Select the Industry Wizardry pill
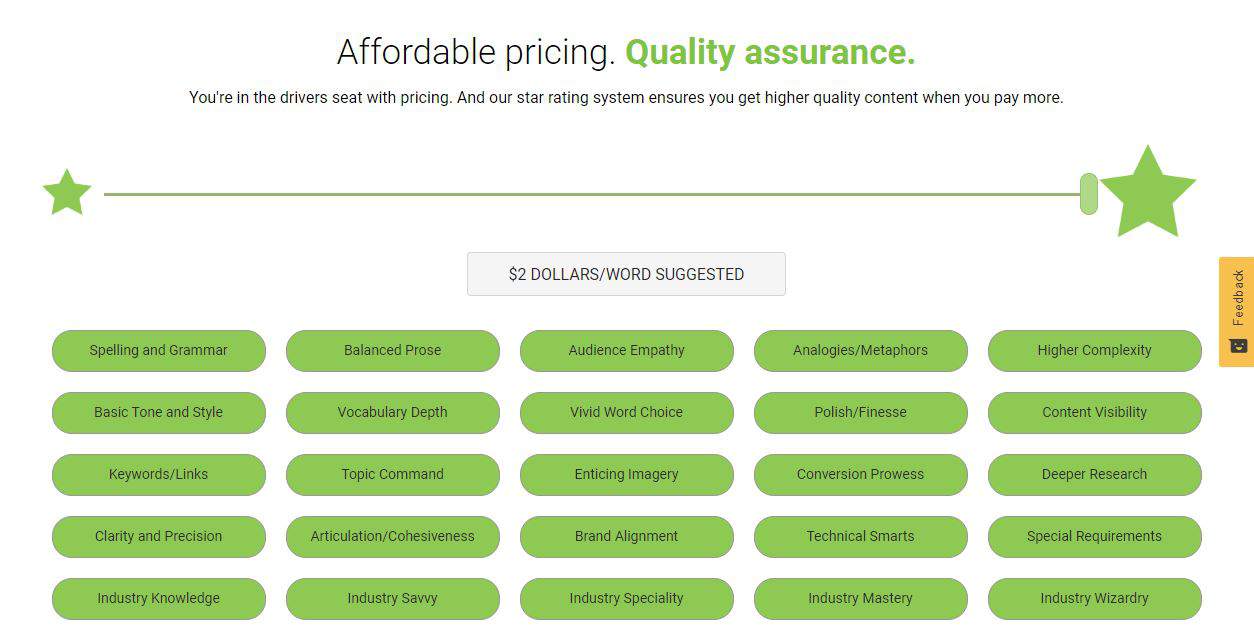Screen dimensions: 1254x638 click(x=1095, y=599)
